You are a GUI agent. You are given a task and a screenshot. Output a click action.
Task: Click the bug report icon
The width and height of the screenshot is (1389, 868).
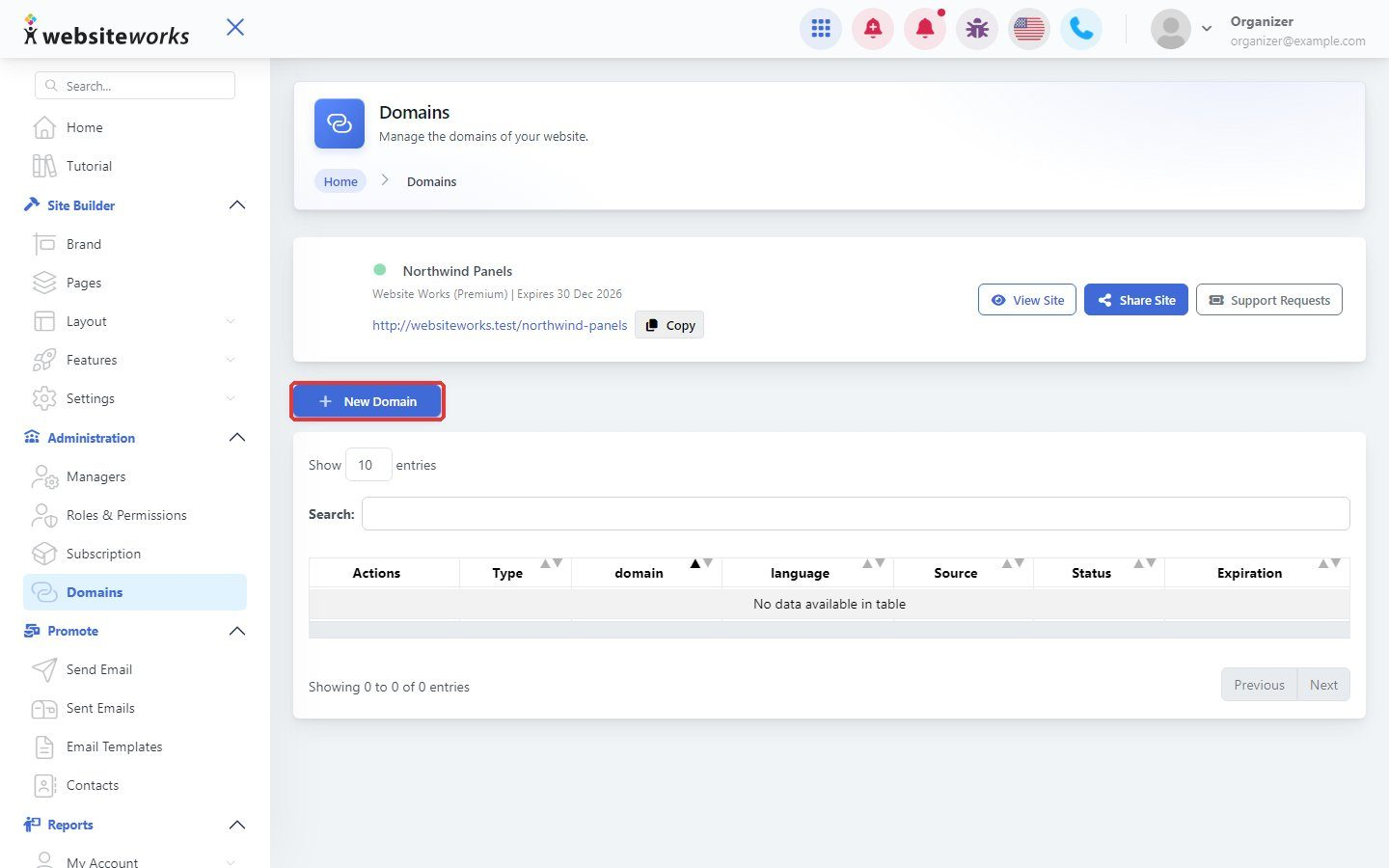[x=977, y=29]
